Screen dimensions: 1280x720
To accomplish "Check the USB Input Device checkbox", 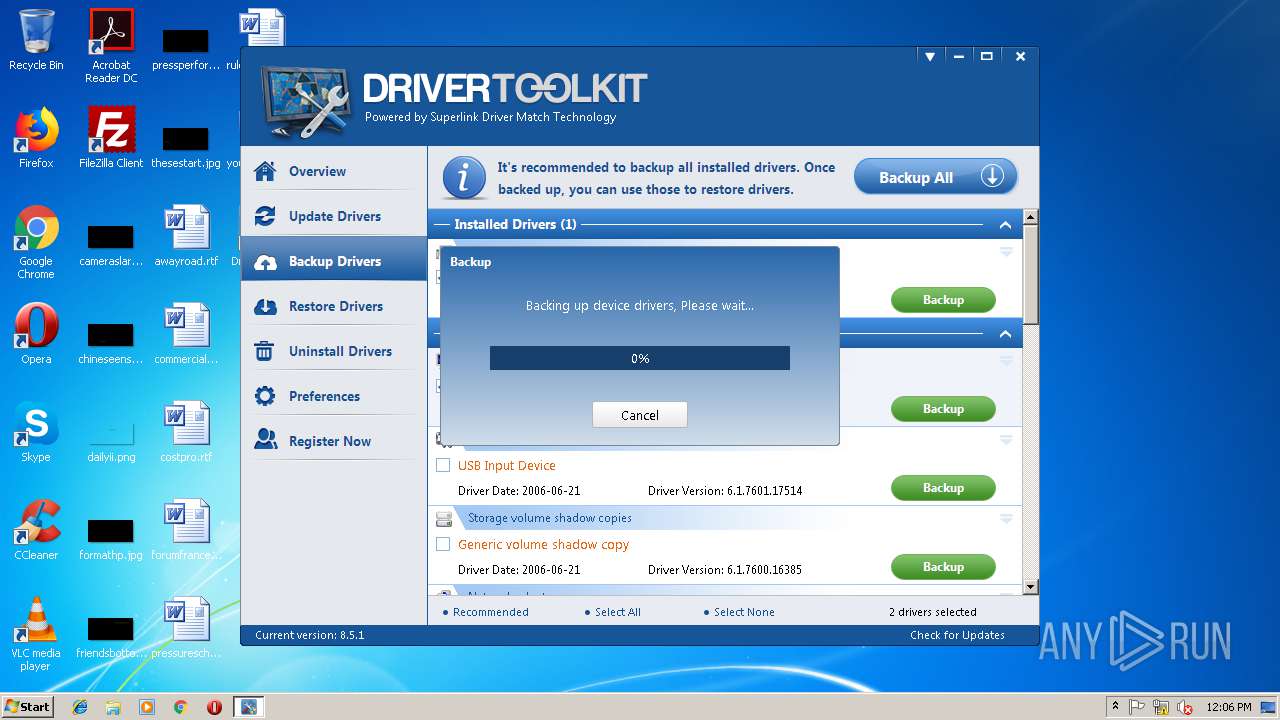I will [x=443, y=465].
